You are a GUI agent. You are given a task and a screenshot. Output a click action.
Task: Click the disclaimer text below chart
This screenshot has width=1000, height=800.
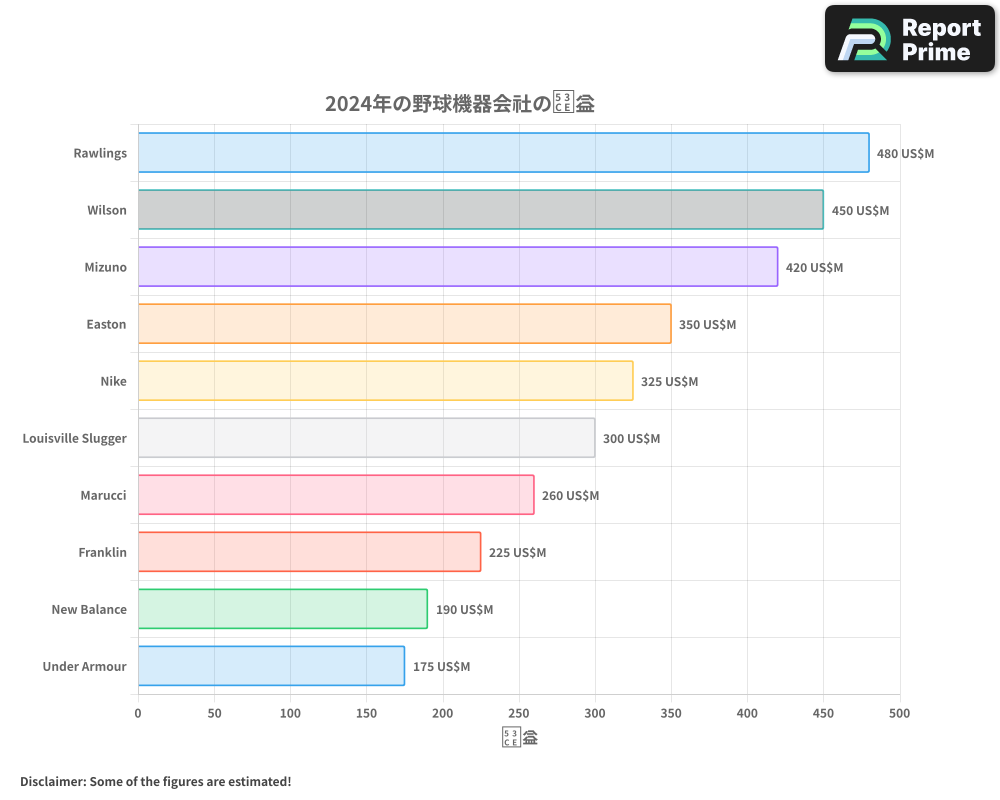(156, 781)
